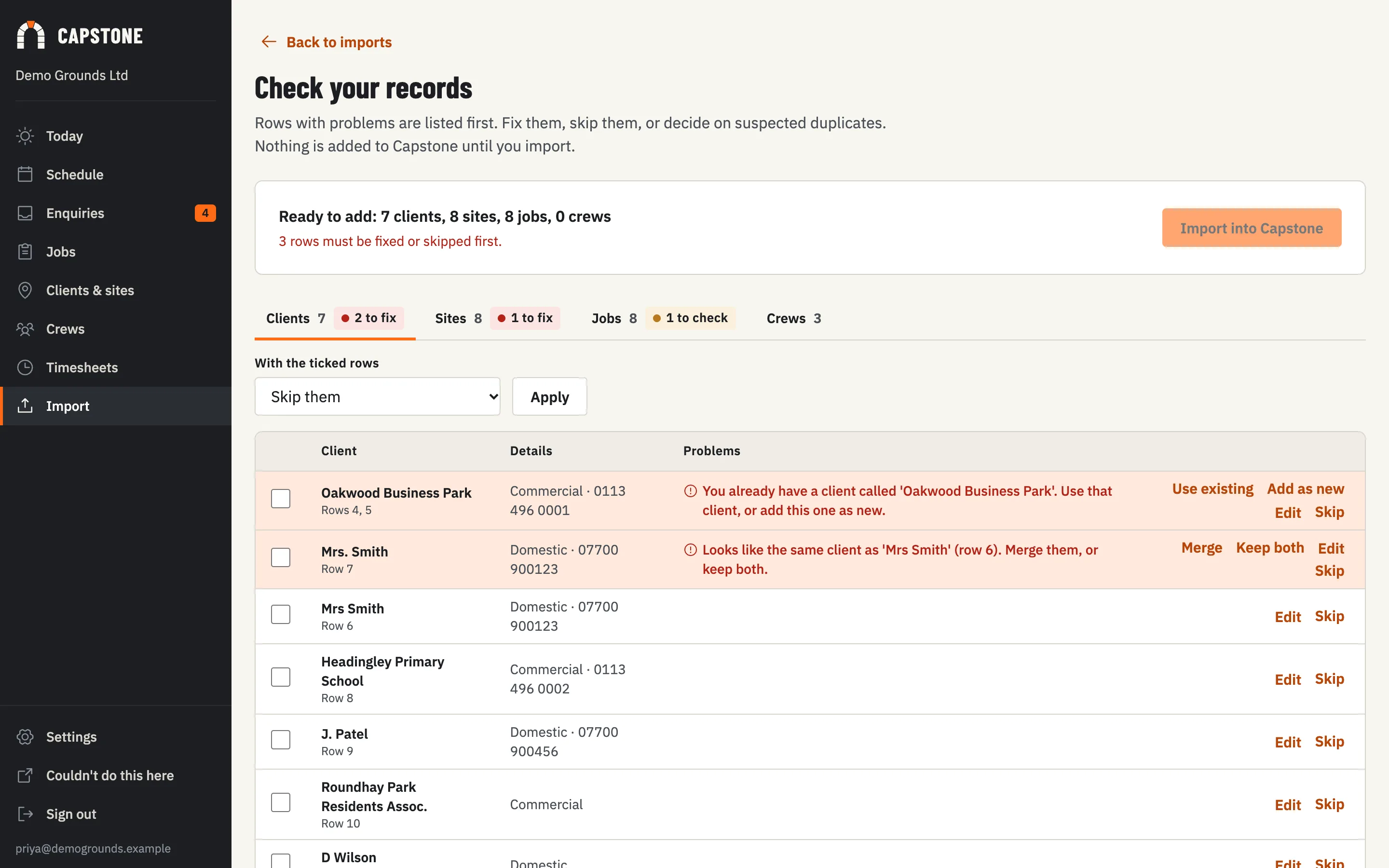Screen dimensions: 1389x868
Task: Click the external link icon beside Couldn't do this here
Action: click(x=25, y=775)
